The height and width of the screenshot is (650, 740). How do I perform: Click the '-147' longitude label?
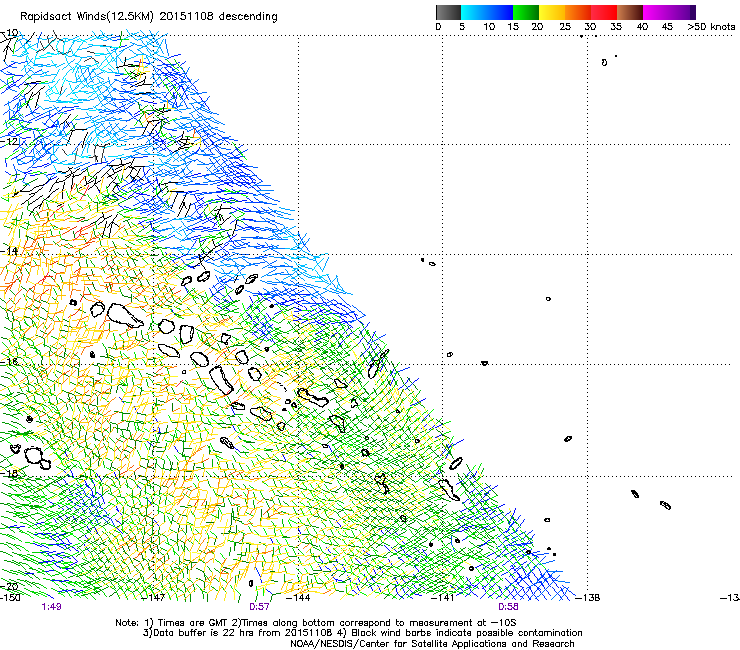click(154, 598)
